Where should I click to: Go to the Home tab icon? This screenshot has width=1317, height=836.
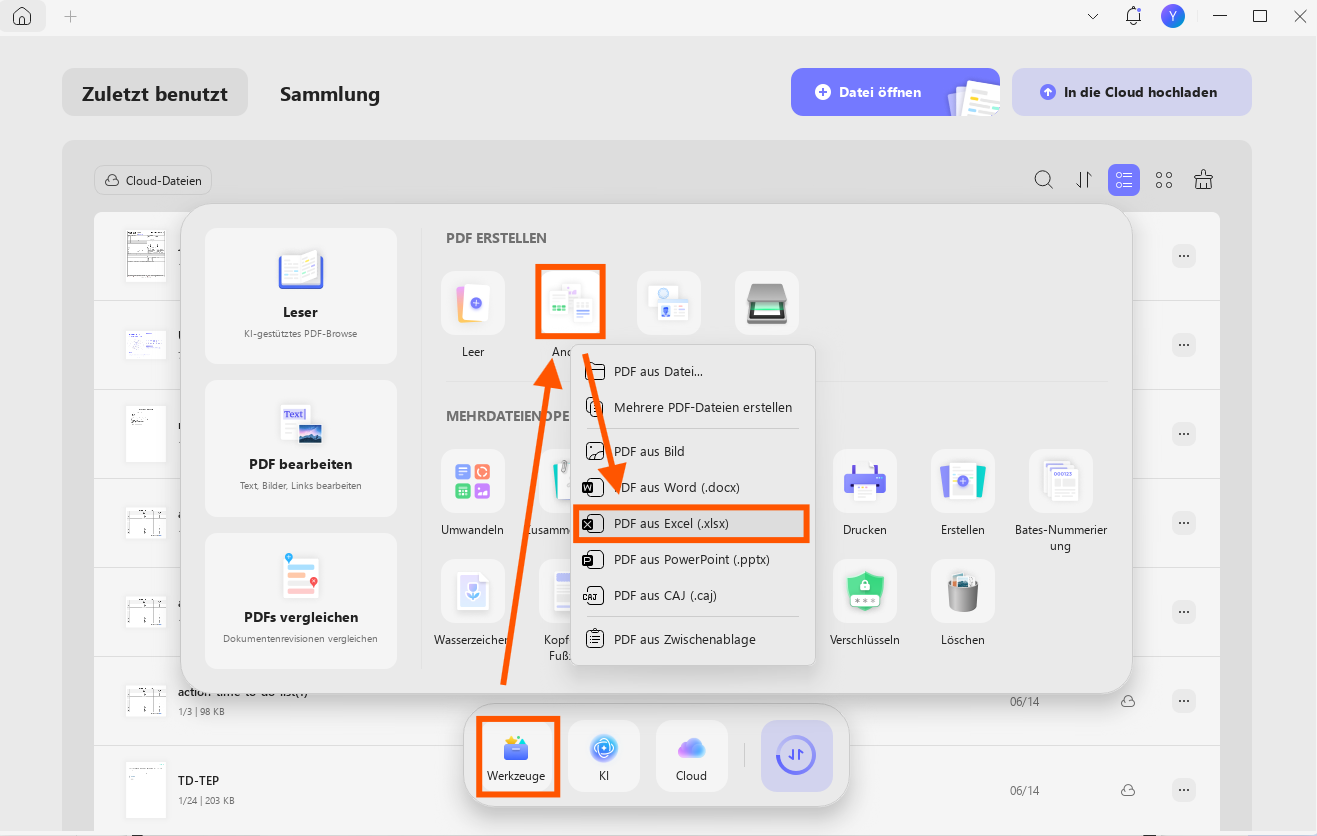click(22, 17)
